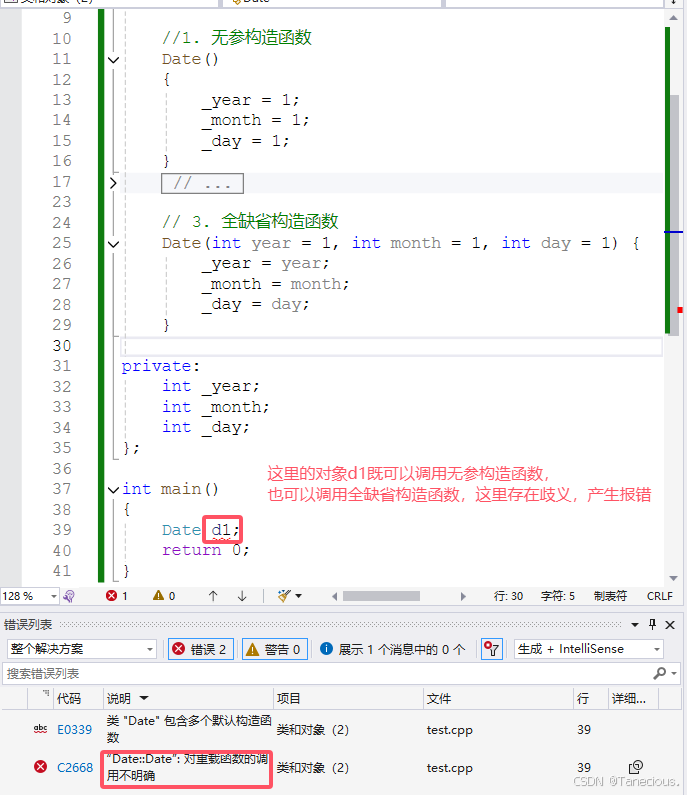Click the editor vertical scrollbar thumb
This screenshot has height=795, width=687.
pos(674,214)
